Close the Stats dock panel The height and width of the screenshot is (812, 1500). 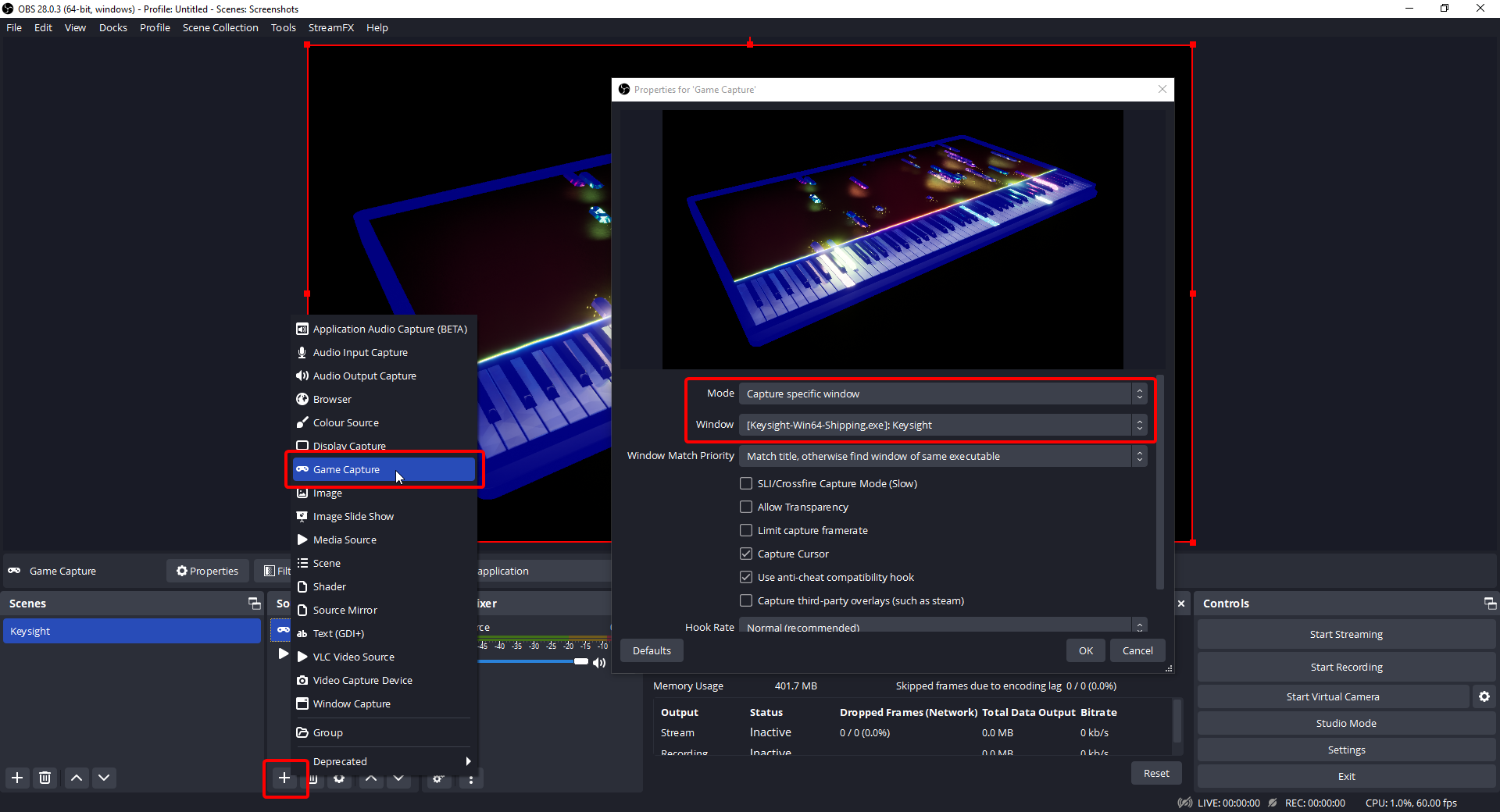1181,604
